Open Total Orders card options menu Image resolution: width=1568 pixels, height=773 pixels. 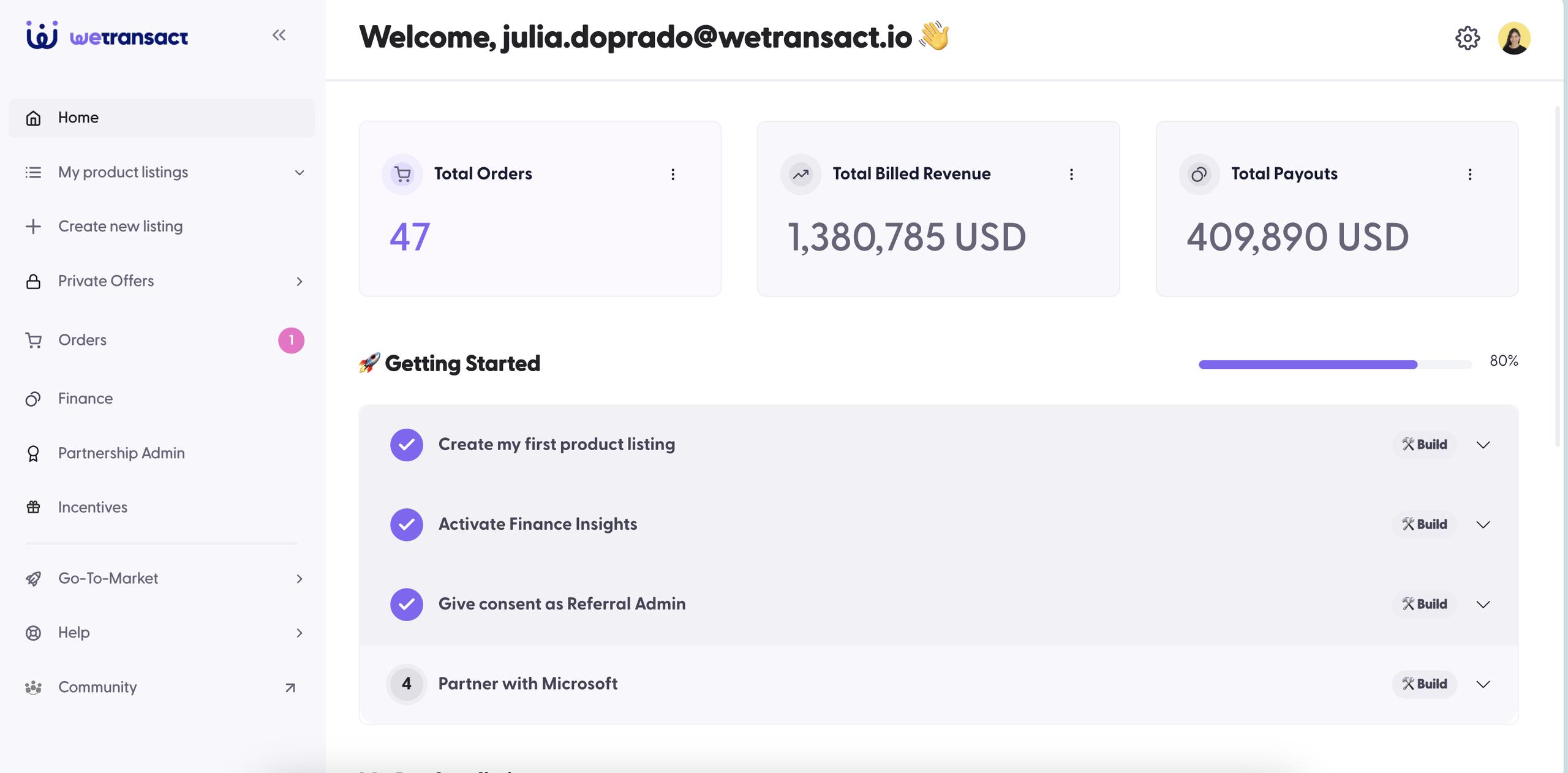(673, 175)
